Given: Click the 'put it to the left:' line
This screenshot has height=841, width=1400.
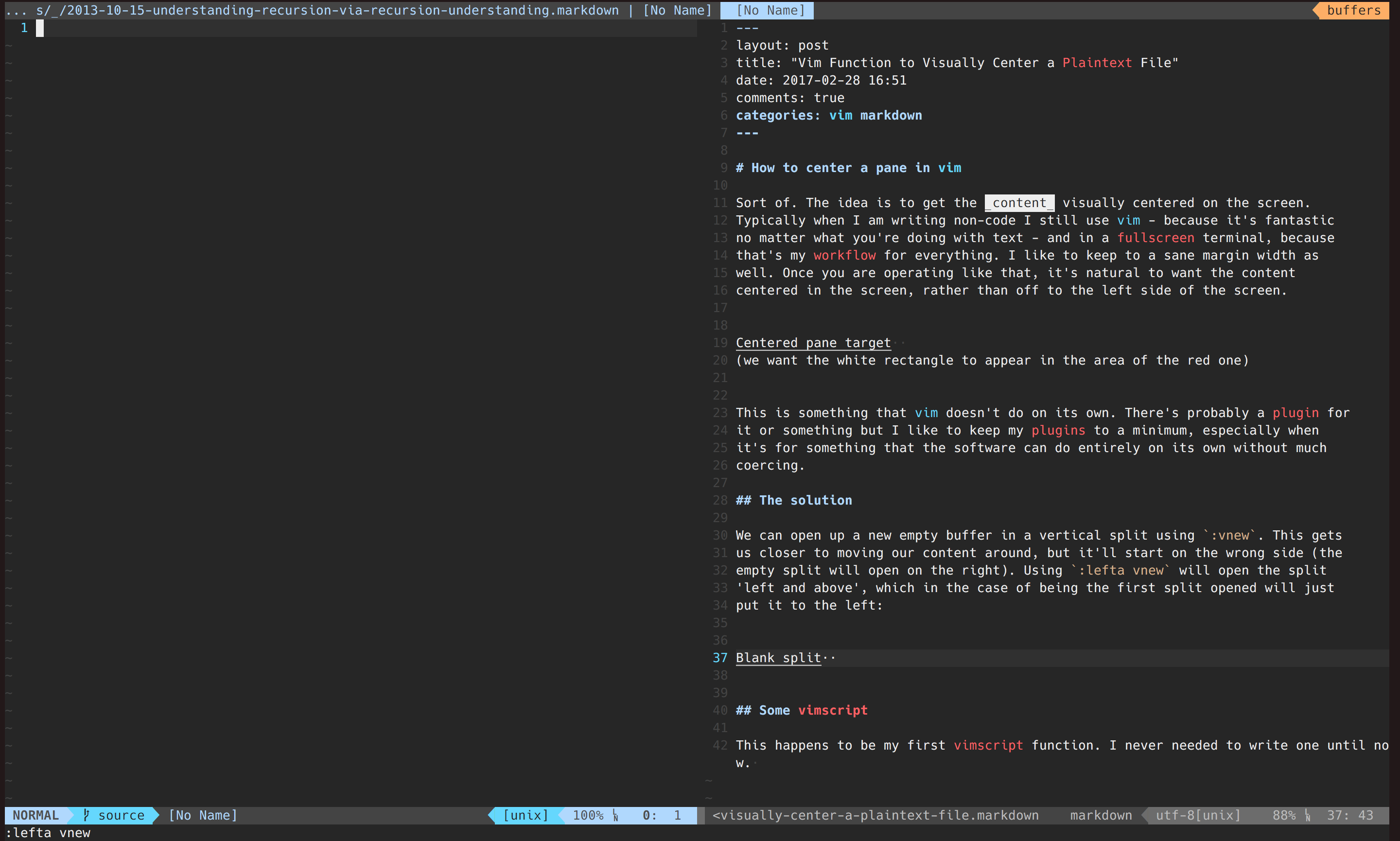Looking at the screenshot, I should (x=809, y=606).
